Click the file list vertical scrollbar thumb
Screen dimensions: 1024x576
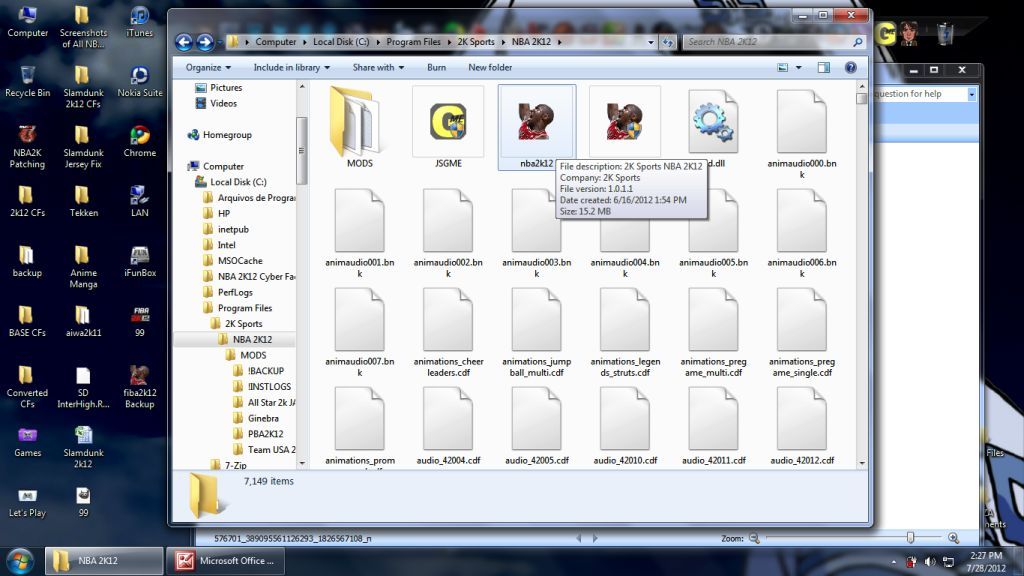[x=861, y=98]
